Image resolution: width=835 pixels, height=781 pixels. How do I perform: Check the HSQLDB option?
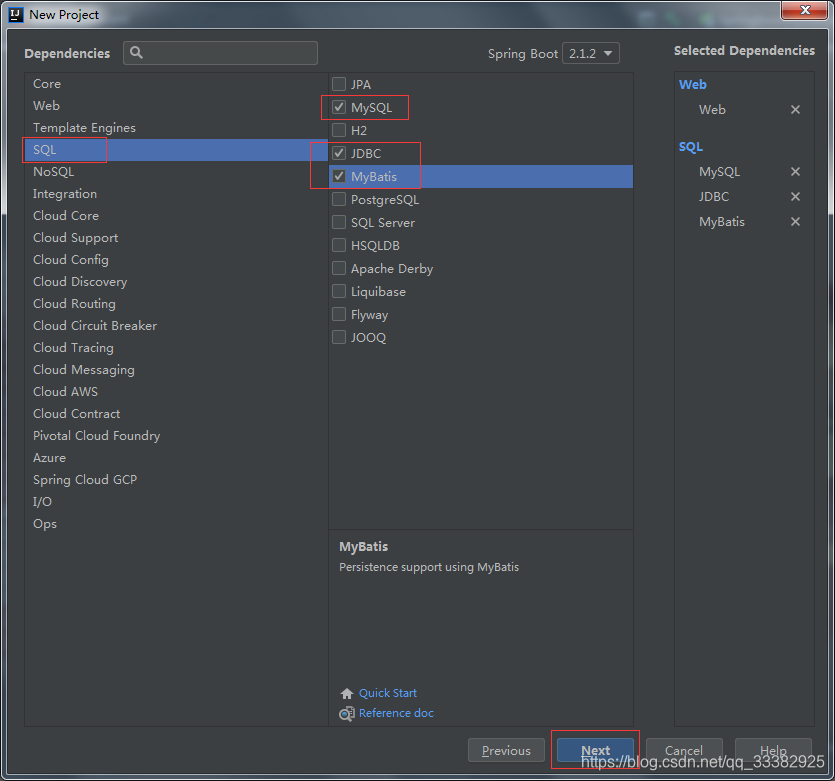[x=339, y=245]
